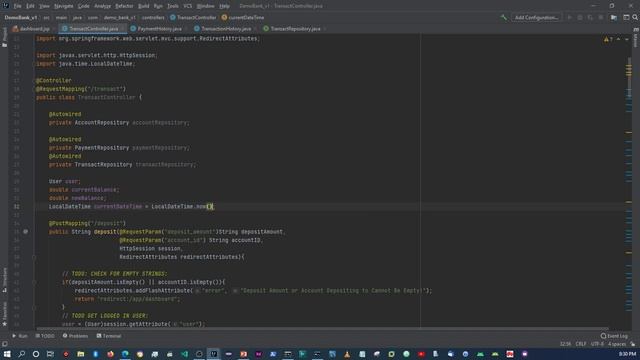This screenshot has width=640, height=360.
Task: Click the UTF-8 encoding status widget
Action: 597,344
